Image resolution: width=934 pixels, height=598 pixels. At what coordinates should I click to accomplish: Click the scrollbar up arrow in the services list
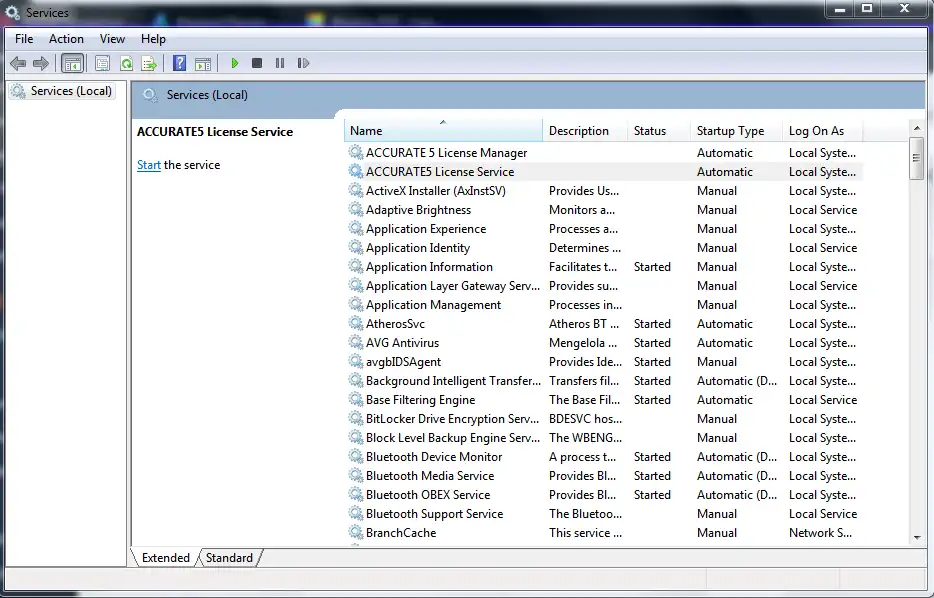tap(917, 128)
